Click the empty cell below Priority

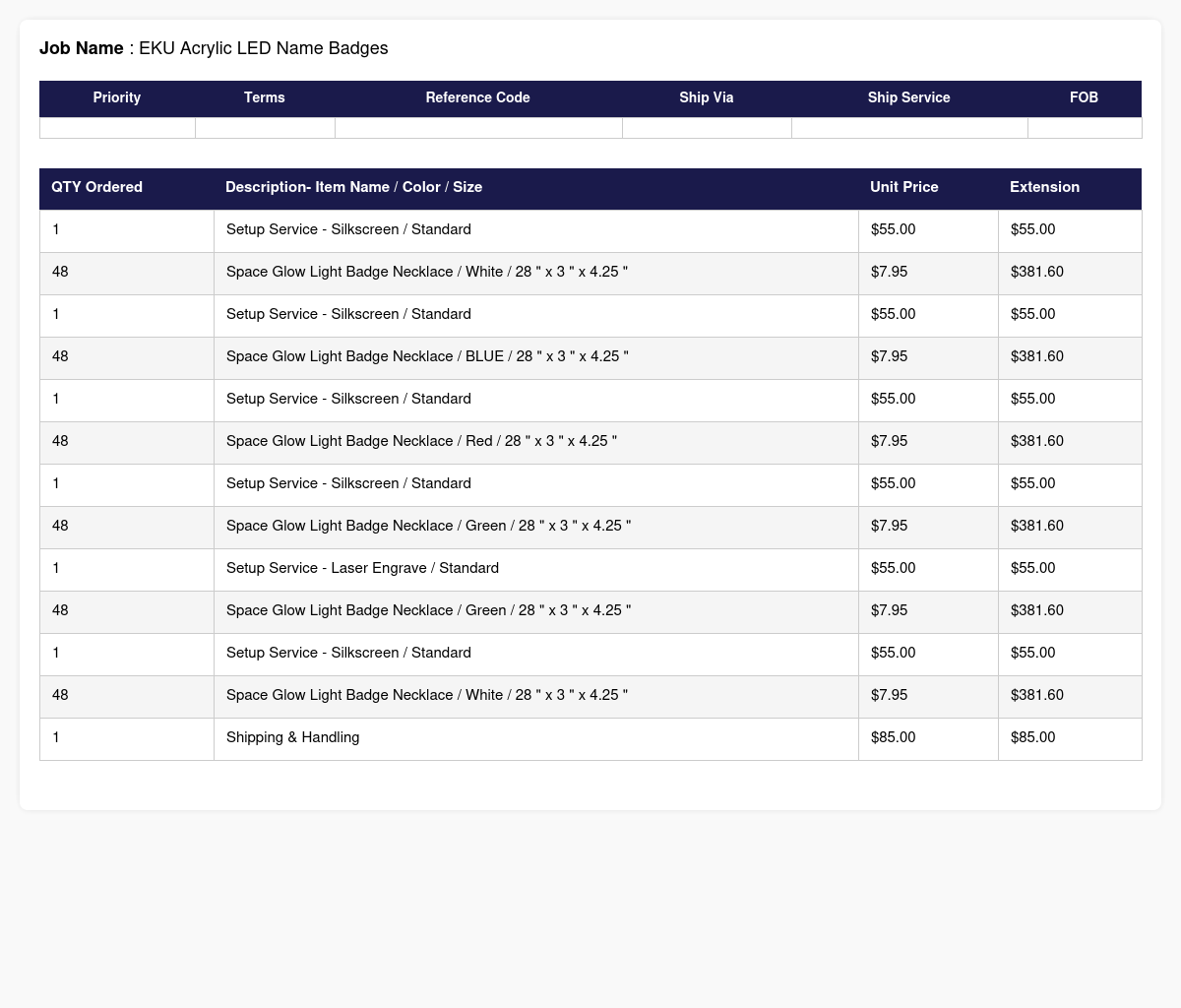117,128
